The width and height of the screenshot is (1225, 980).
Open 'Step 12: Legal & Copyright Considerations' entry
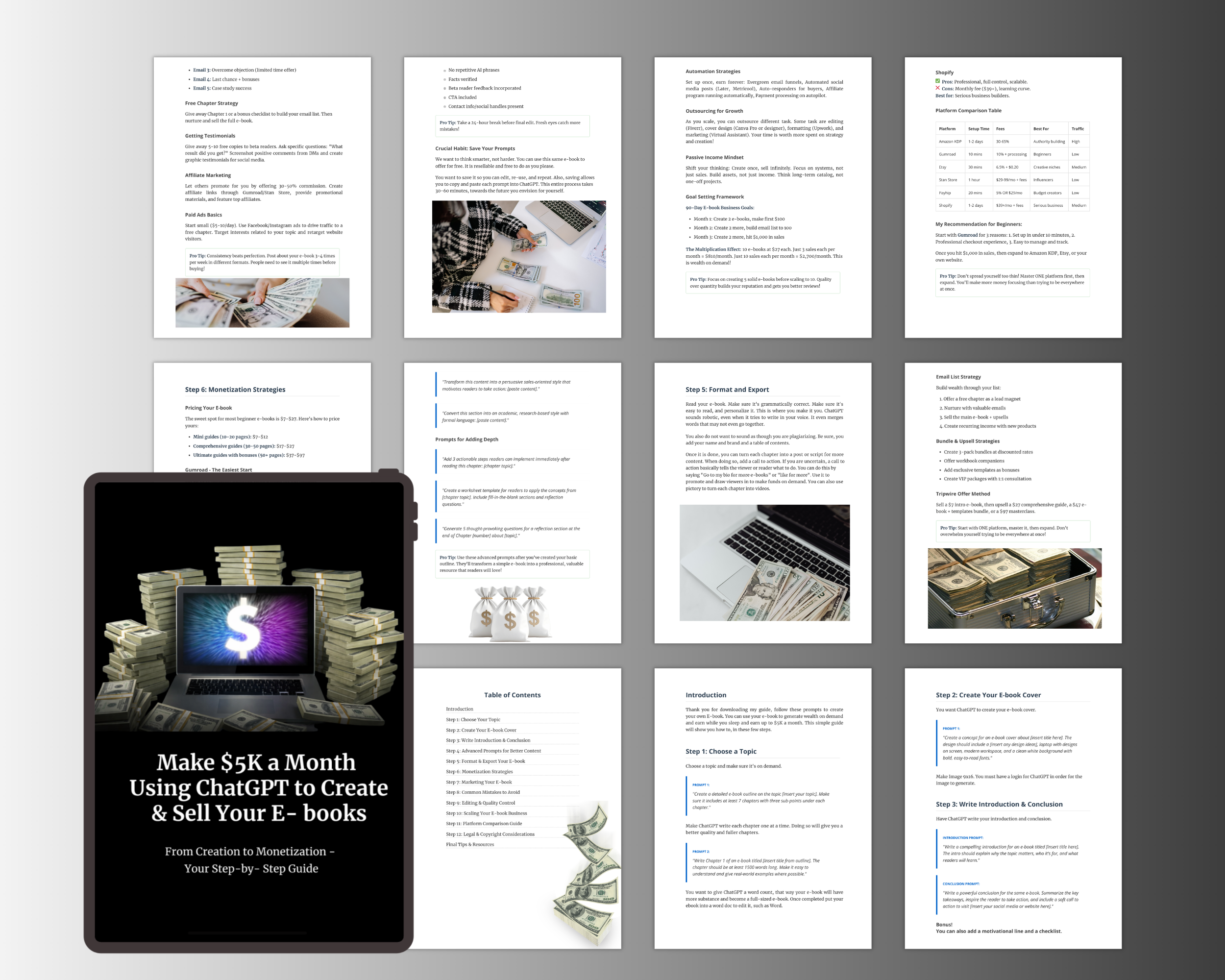click(x=490, y=834)
